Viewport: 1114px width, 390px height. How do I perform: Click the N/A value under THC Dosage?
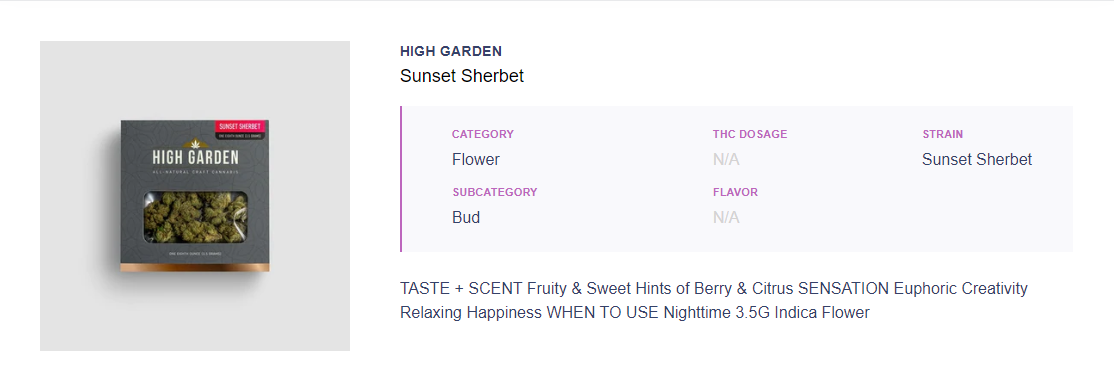click(x=726, y=160)
